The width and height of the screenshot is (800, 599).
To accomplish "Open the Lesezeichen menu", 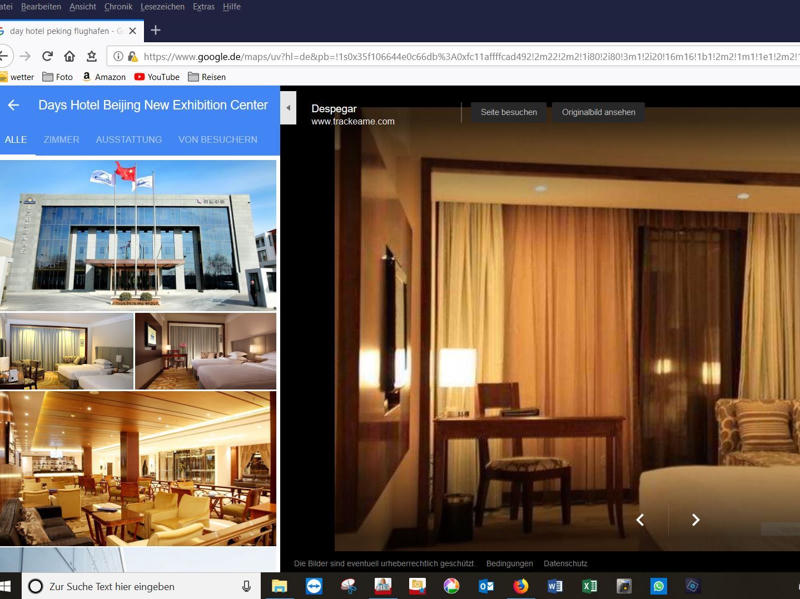I will tap(162, 7).
